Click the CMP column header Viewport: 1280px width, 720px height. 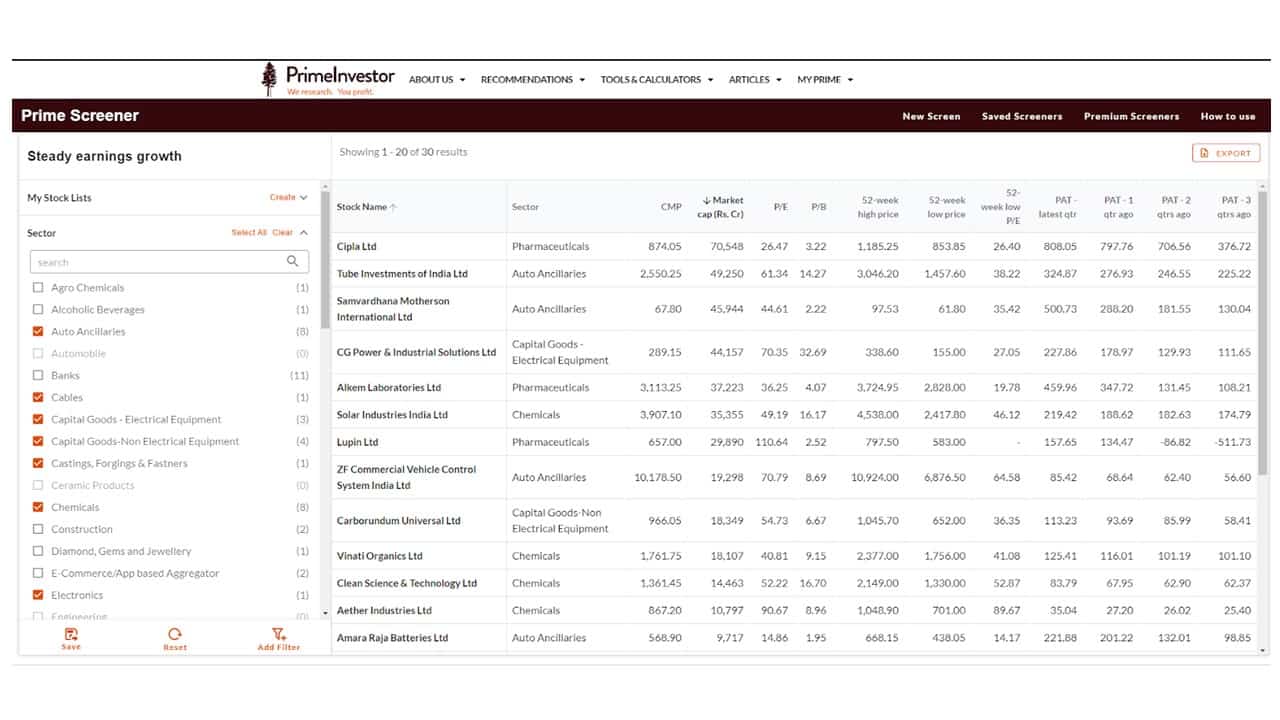coord(671,207)
